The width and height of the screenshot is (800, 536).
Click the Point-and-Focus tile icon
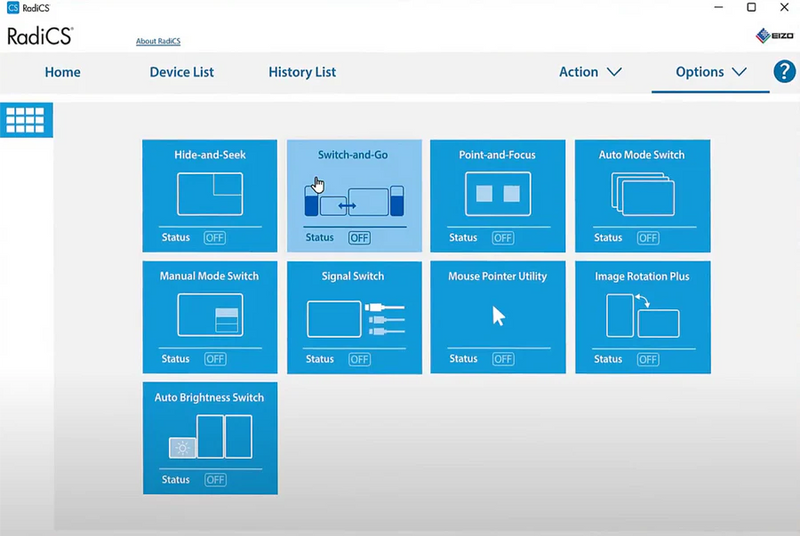click(x=497, y=194)
